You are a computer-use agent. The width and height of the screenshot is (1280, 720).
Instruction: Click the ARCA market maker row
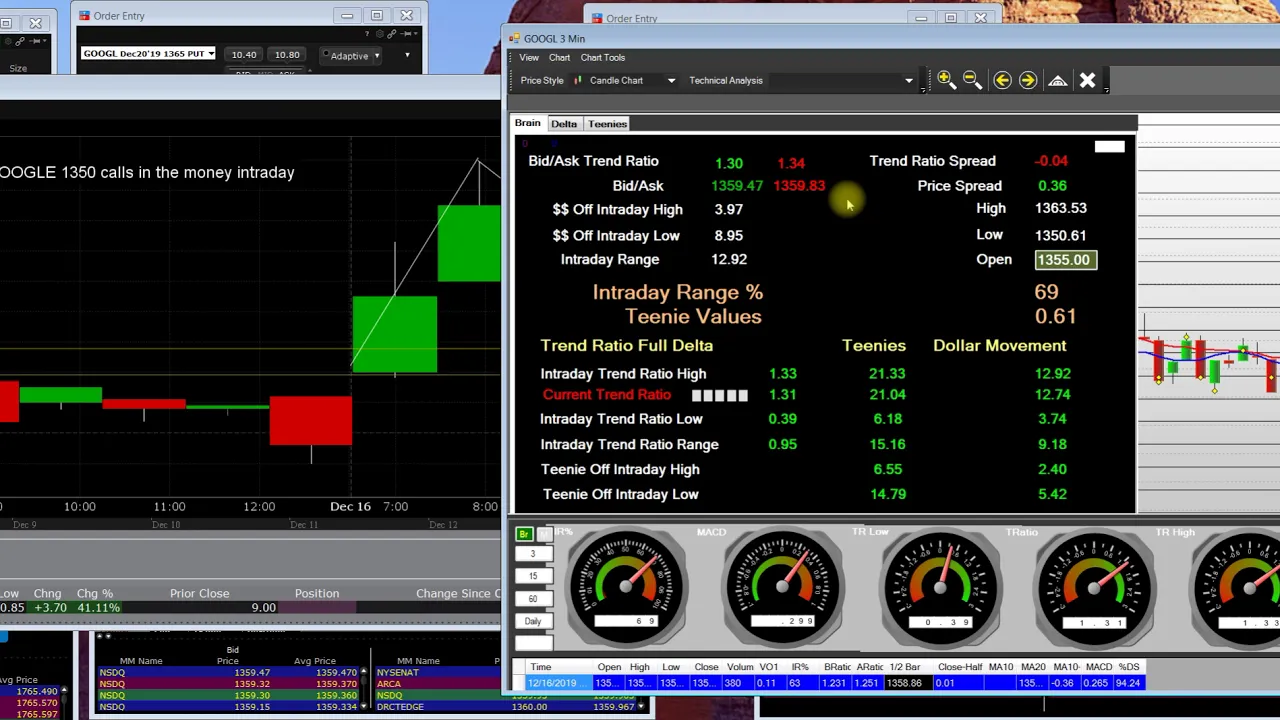tap(437, 684)
